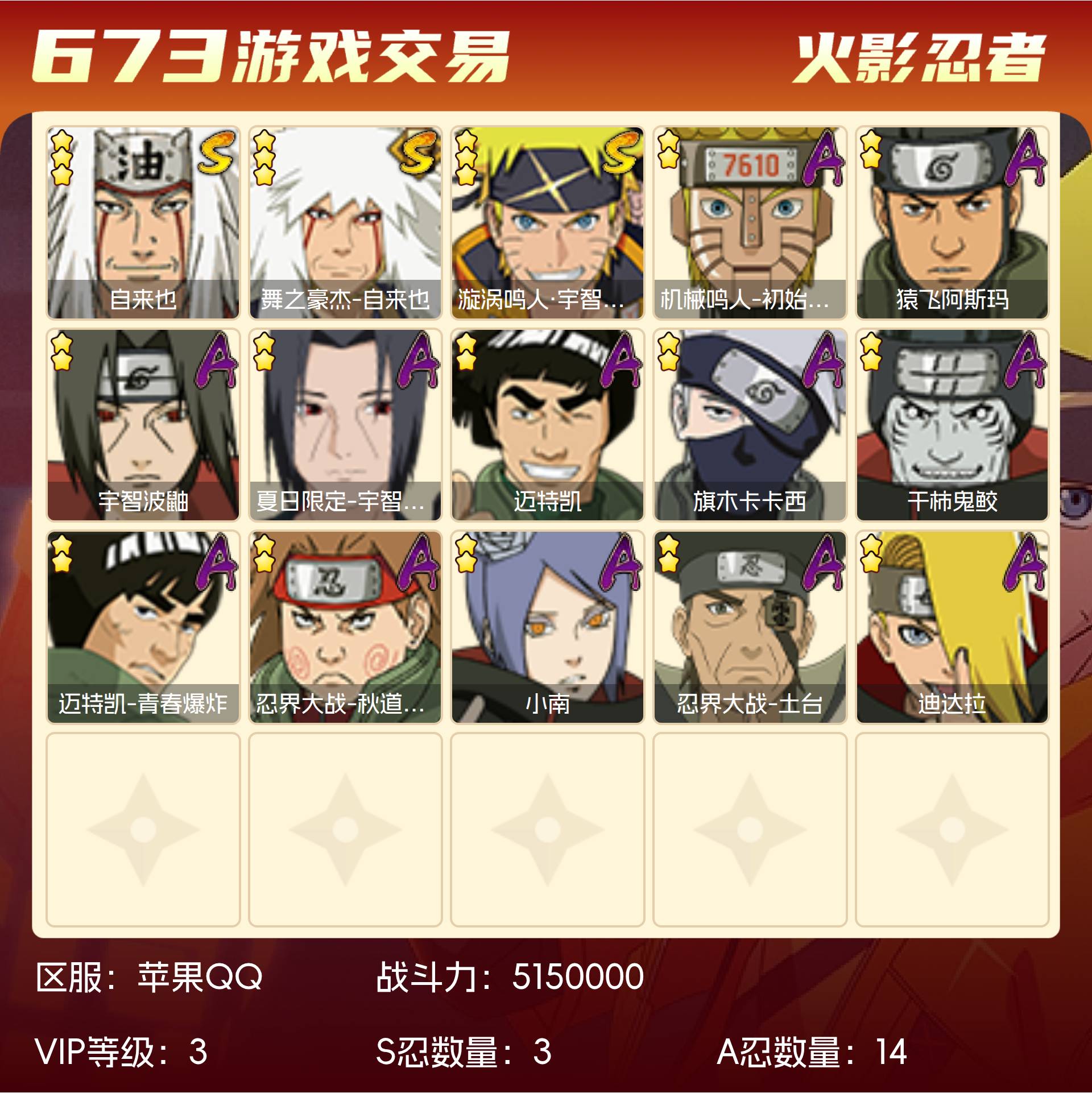Select the 小南 ninja portrait
This screenshot has height=1093, width=1092.
click(x=548, y=627)
